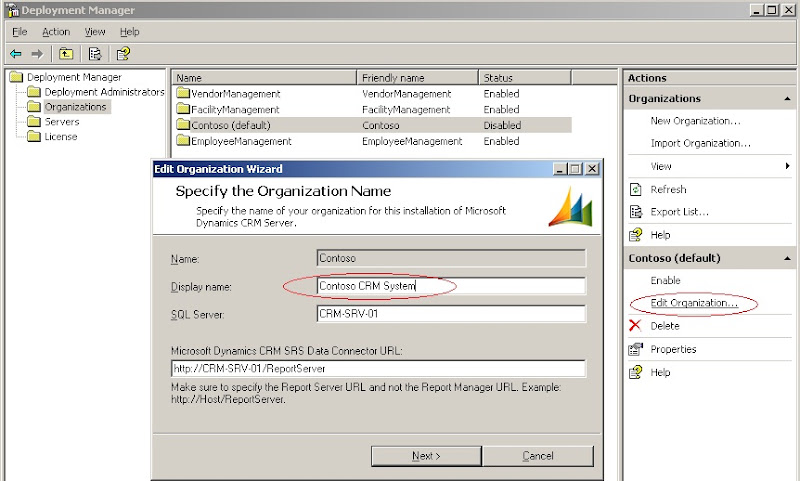Image resolution: width=800 pixels, height=481 pixels.
Task: Open the File menu
Action: pos(19,32)
